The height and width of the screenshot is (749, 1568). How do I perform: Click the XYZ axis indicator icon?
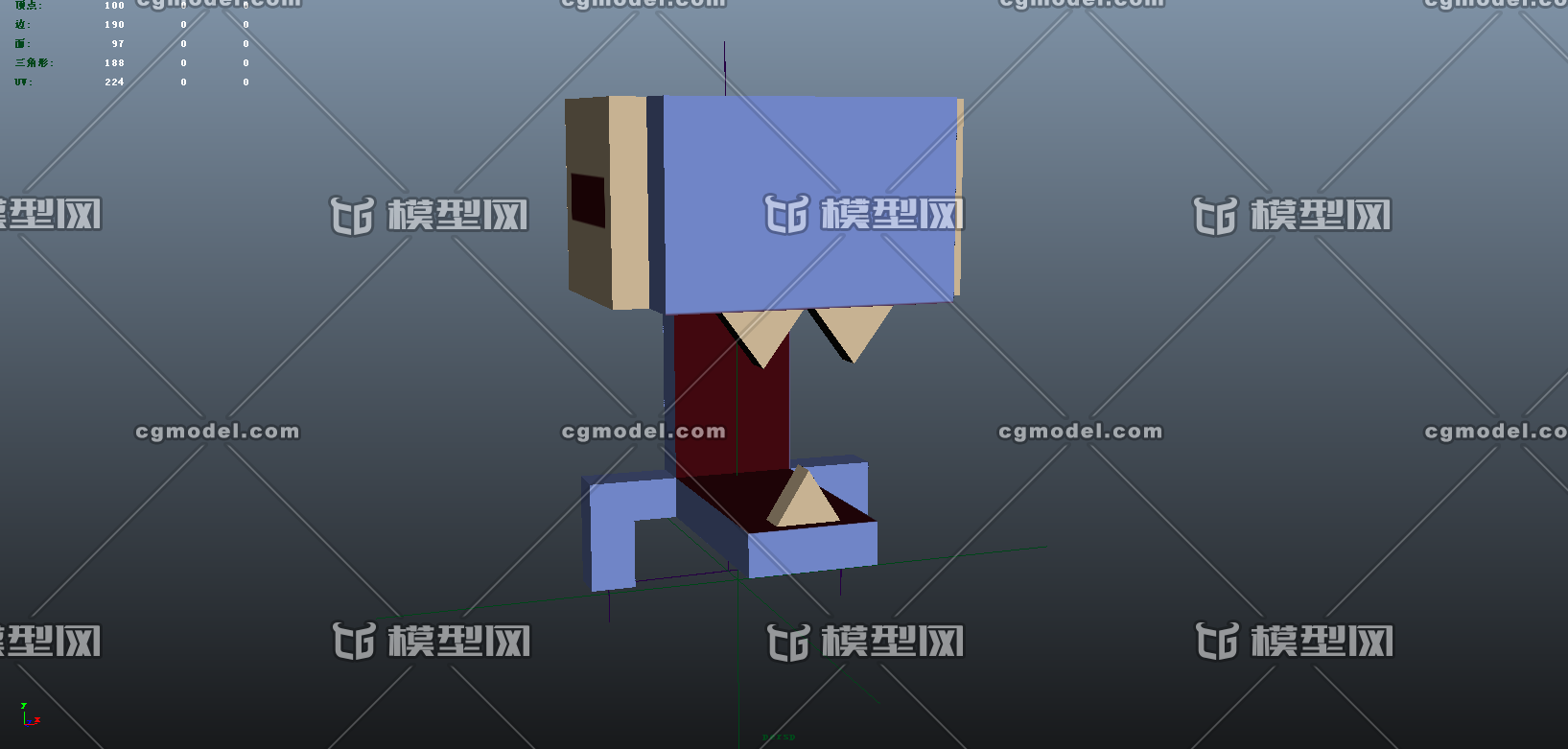[30, 714]
